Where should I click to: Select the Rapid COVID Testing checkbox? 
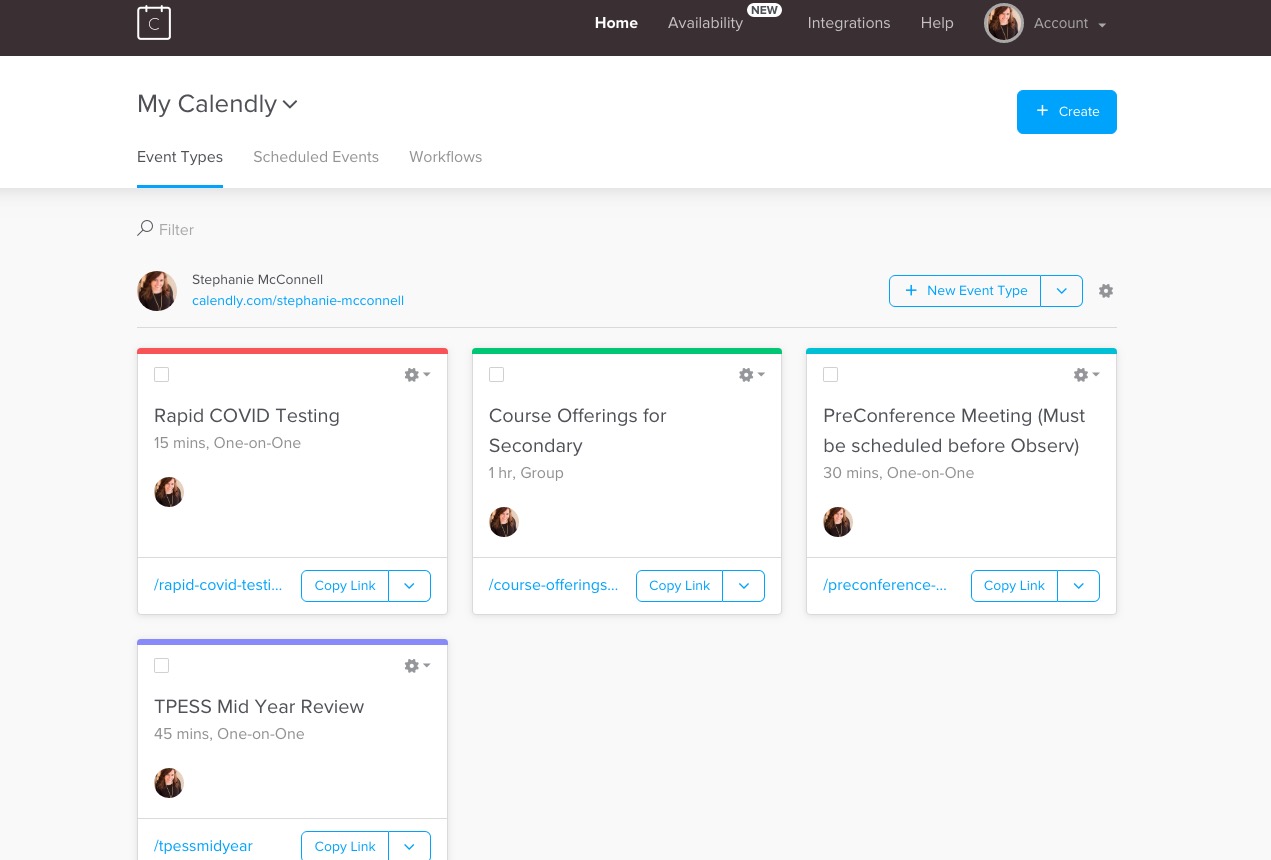(x=162, y=375)
